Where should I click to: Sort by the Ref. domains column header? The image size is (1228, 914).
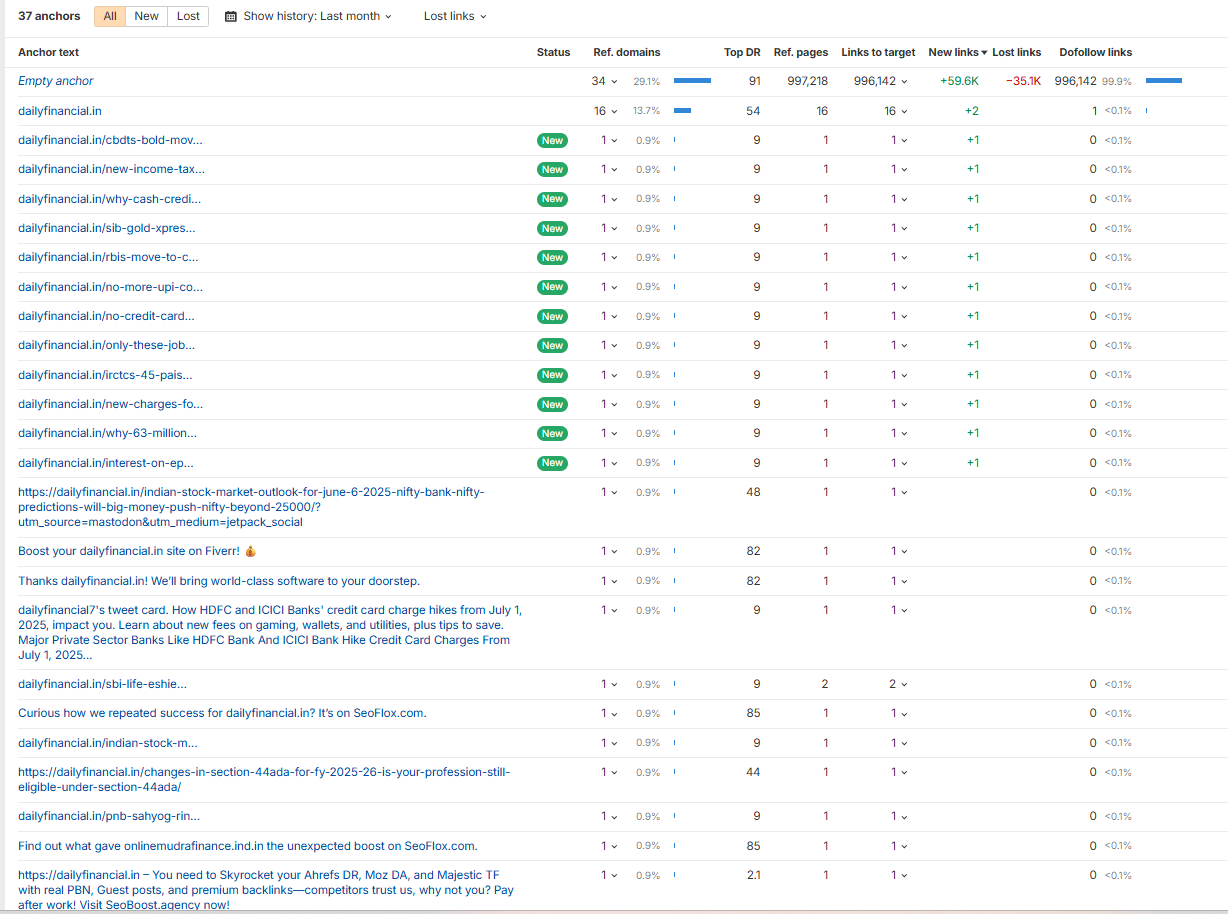tap(626, 52)
